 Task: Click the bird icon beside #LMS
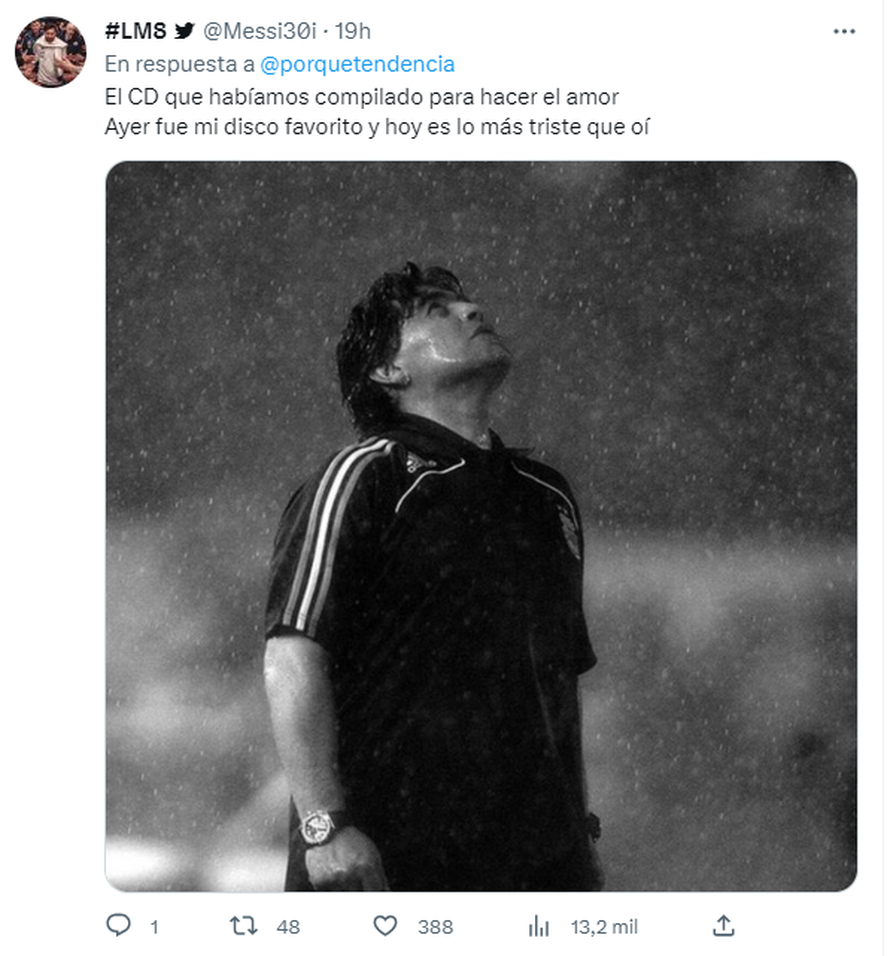coord(185,32)
